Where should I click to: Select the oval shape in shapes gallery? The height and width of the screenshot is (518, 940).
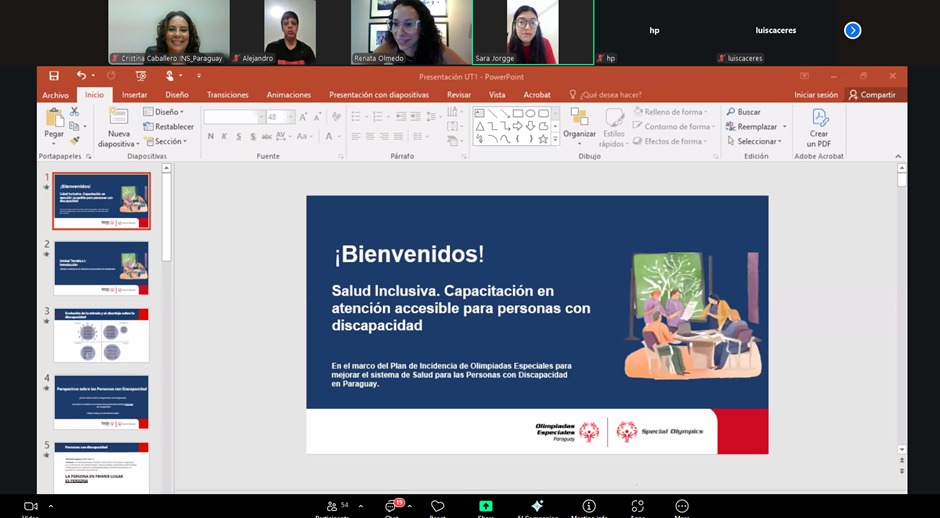[x=530, y=113]
